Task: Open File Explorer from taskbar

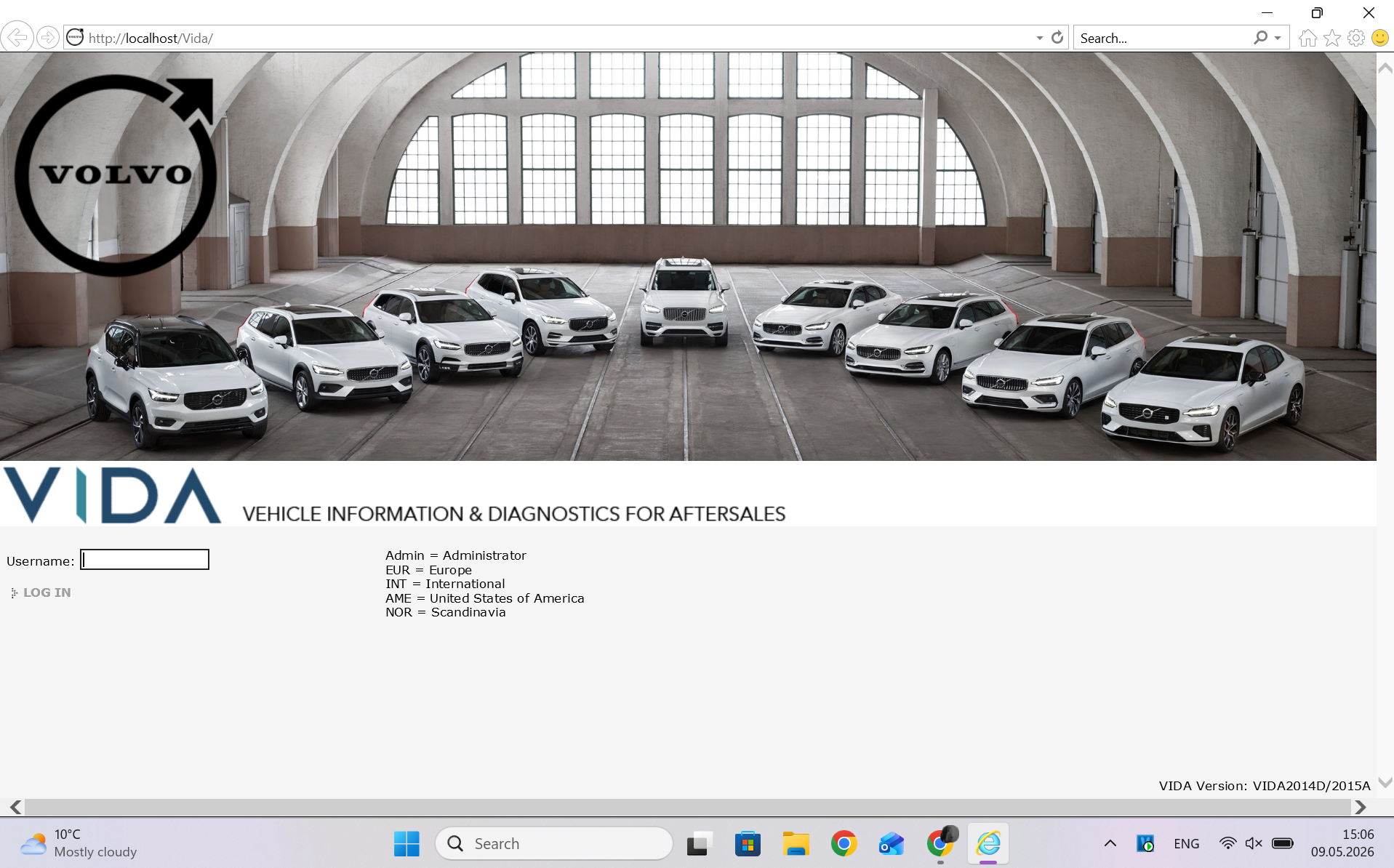Action: tap(796, 843)
